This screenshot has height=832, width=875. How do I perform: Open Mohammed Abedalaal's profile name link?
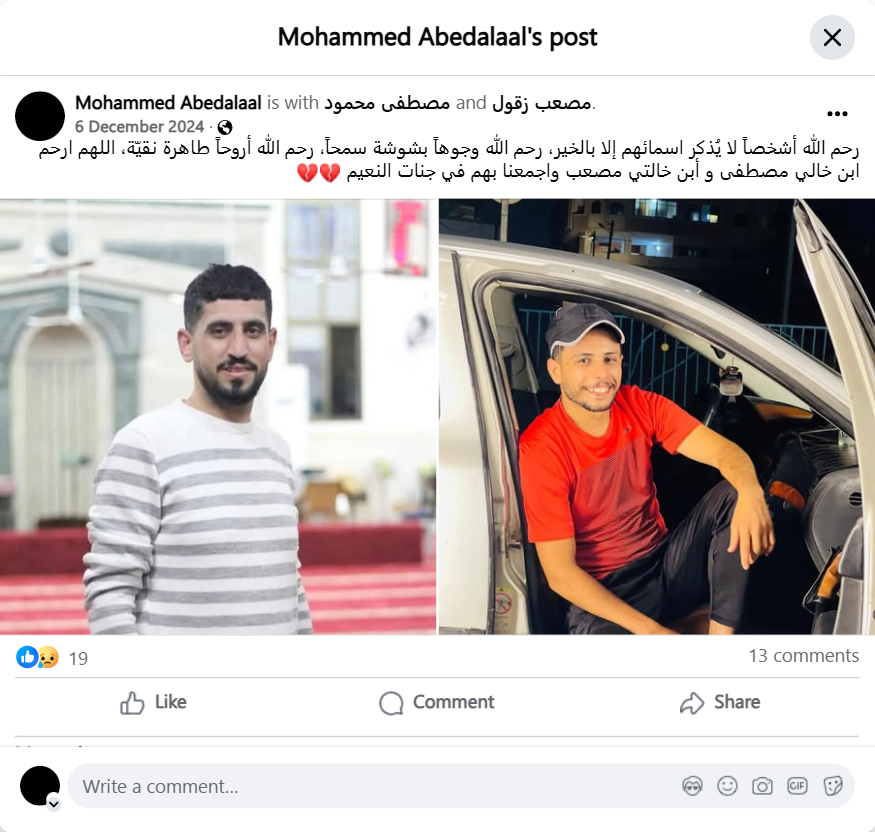click(169, 103)
